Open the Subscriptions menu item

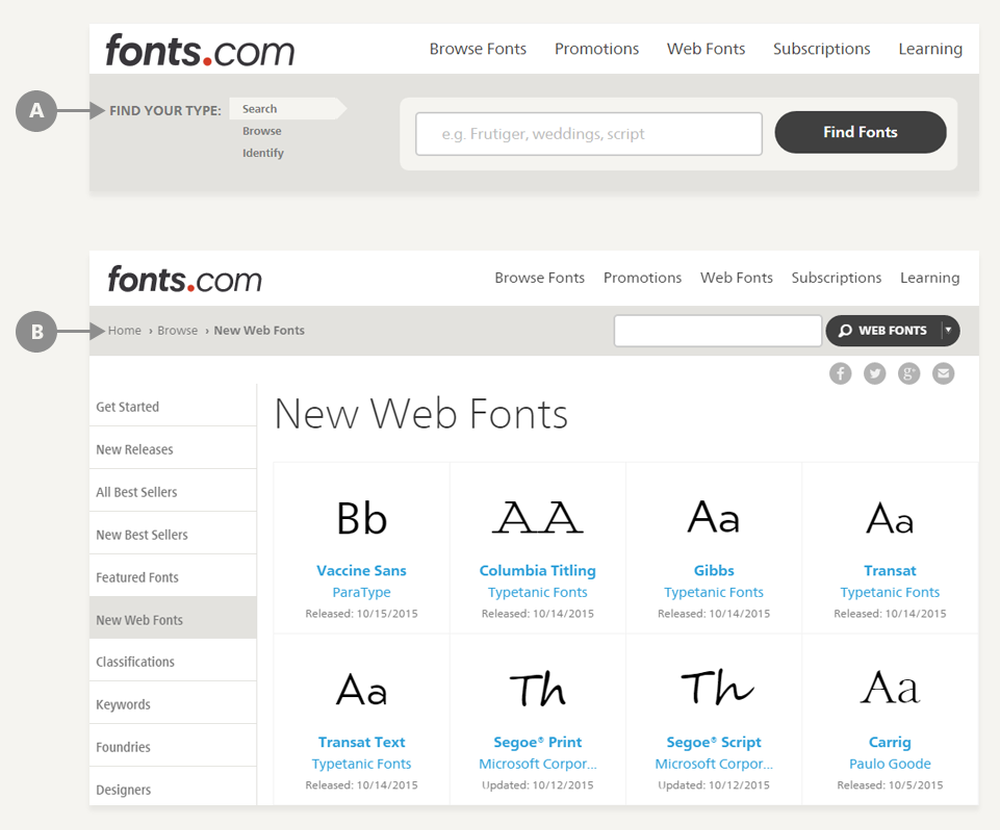pyautogui.click(x=821, y=48)
